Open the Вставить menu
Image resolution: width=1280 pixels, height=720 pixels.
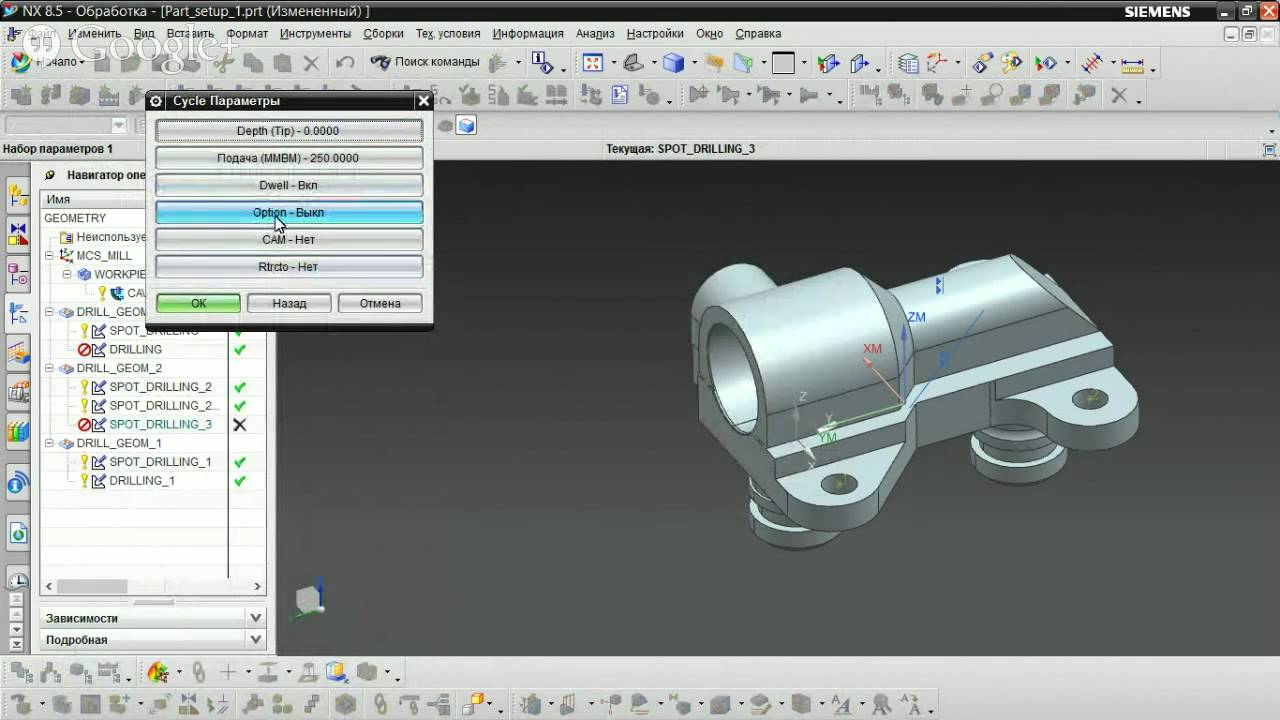pos(190,33)
